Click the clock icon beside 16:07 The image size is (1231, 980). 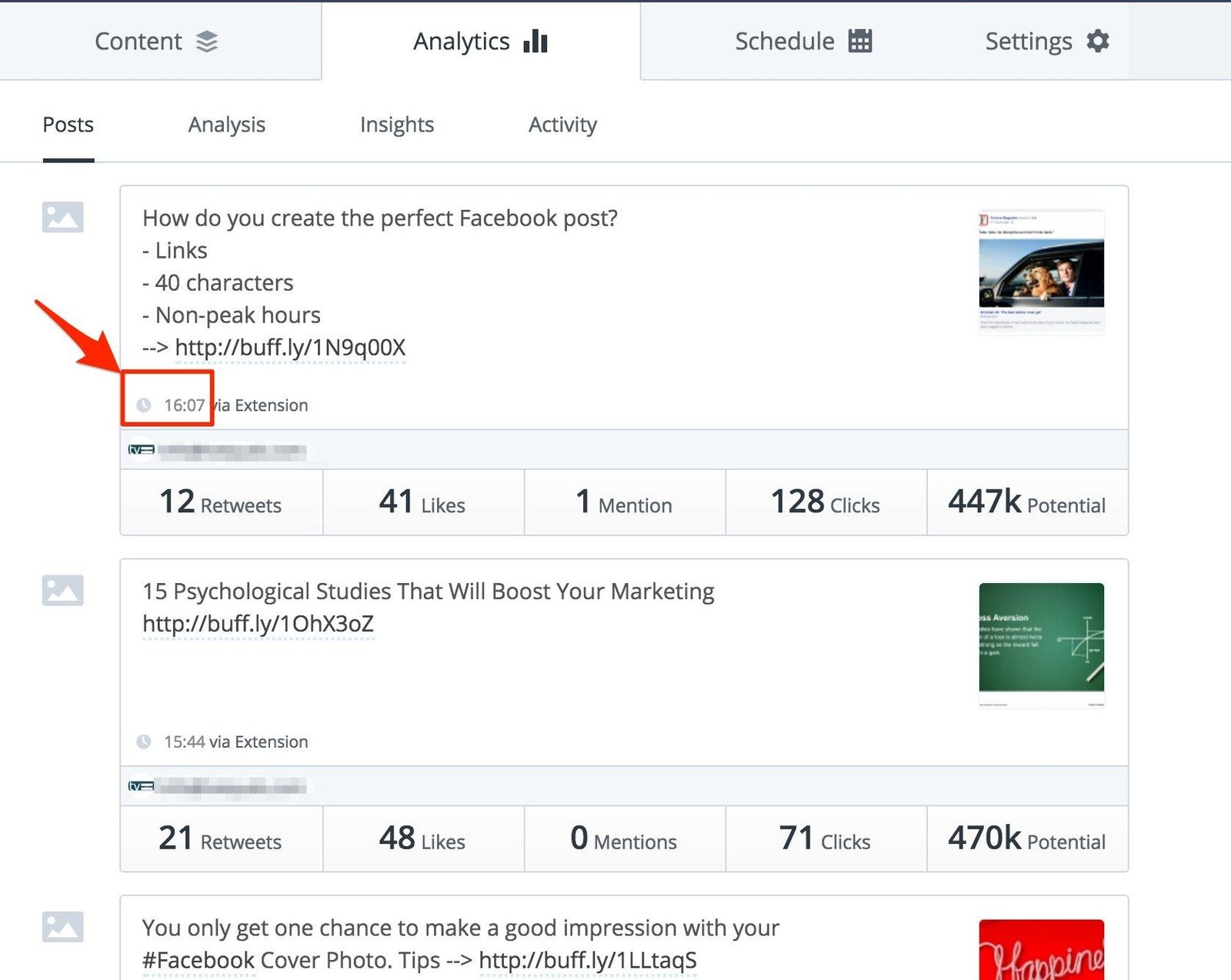(x=145, y=405)
